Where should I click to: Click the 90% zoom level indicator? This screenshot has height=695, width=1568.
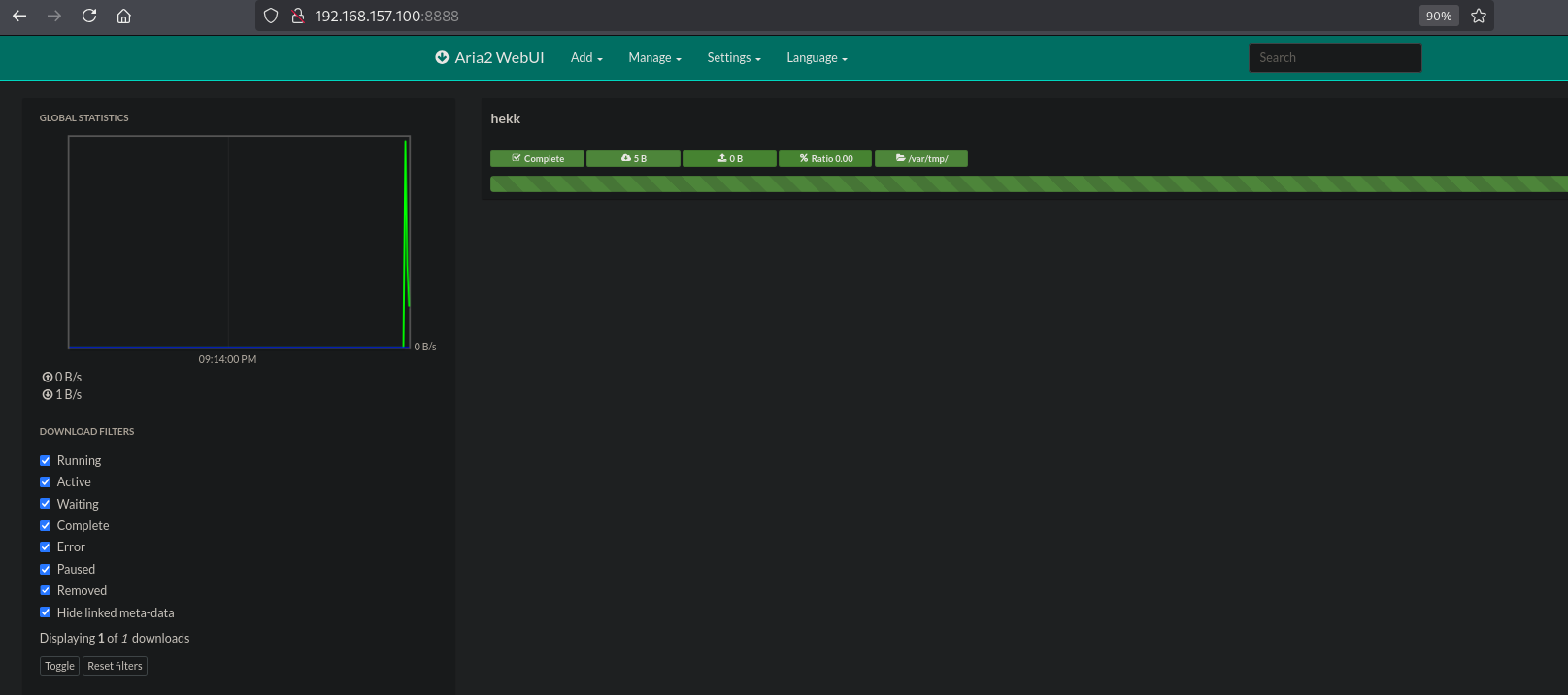(1438, 16)
